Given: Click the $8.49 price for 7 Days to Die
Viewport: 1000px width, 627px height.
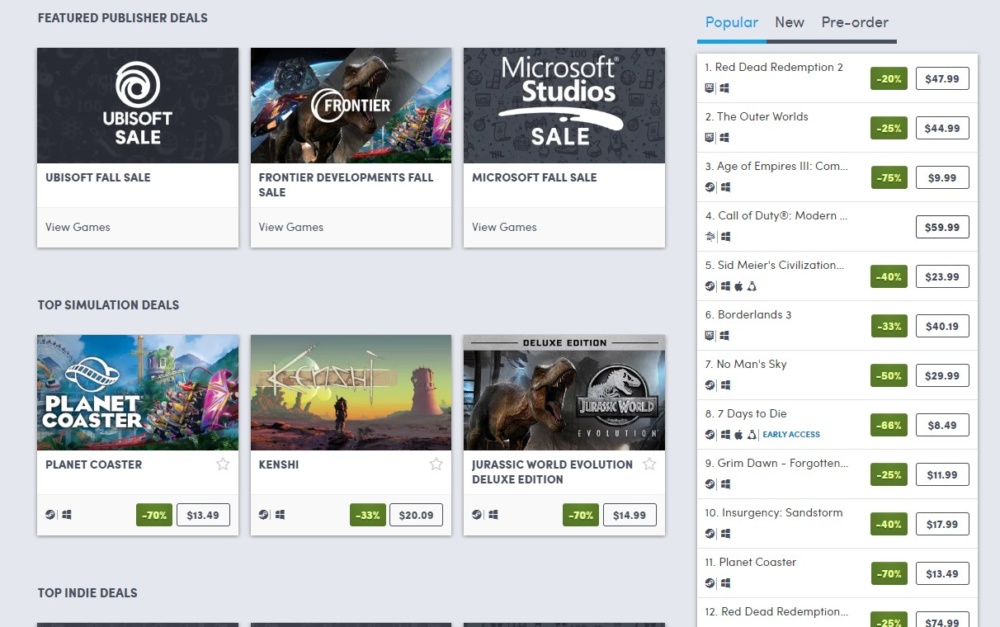Looking at the screenshot, I should click(x=942, y=425).
